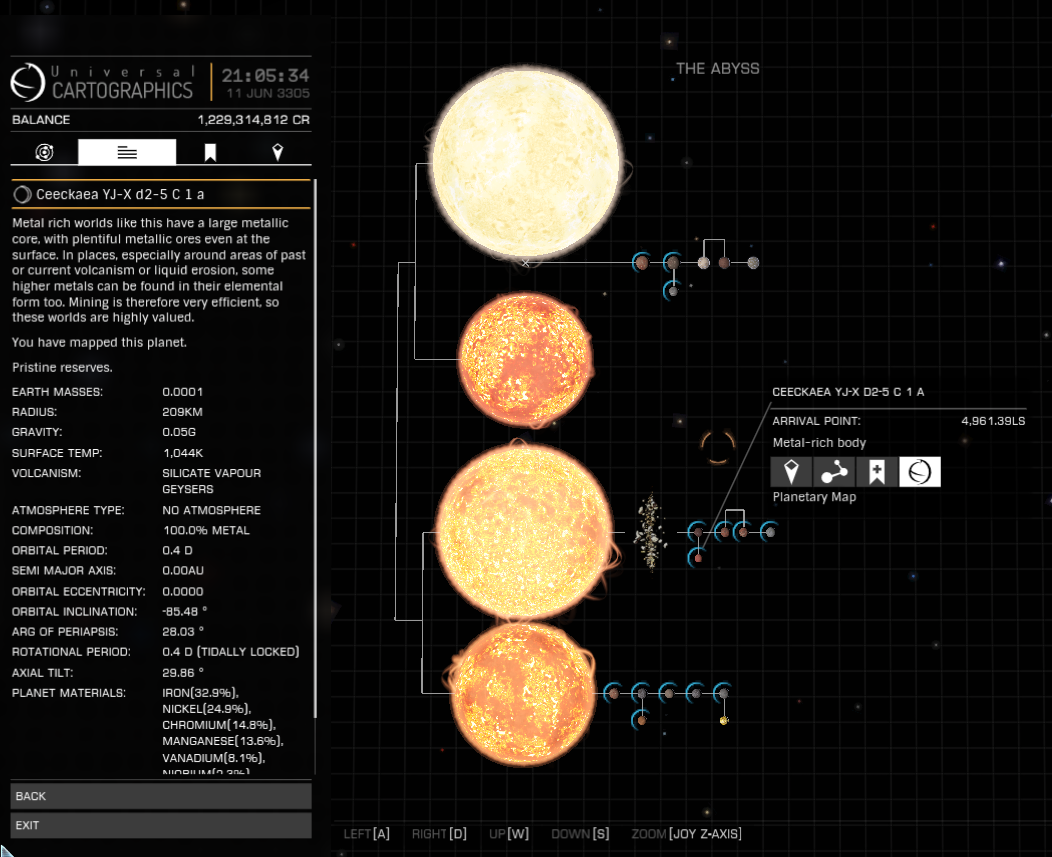
Task: Click the '100.0% METAL' composition value
Action: coord(206,530)
